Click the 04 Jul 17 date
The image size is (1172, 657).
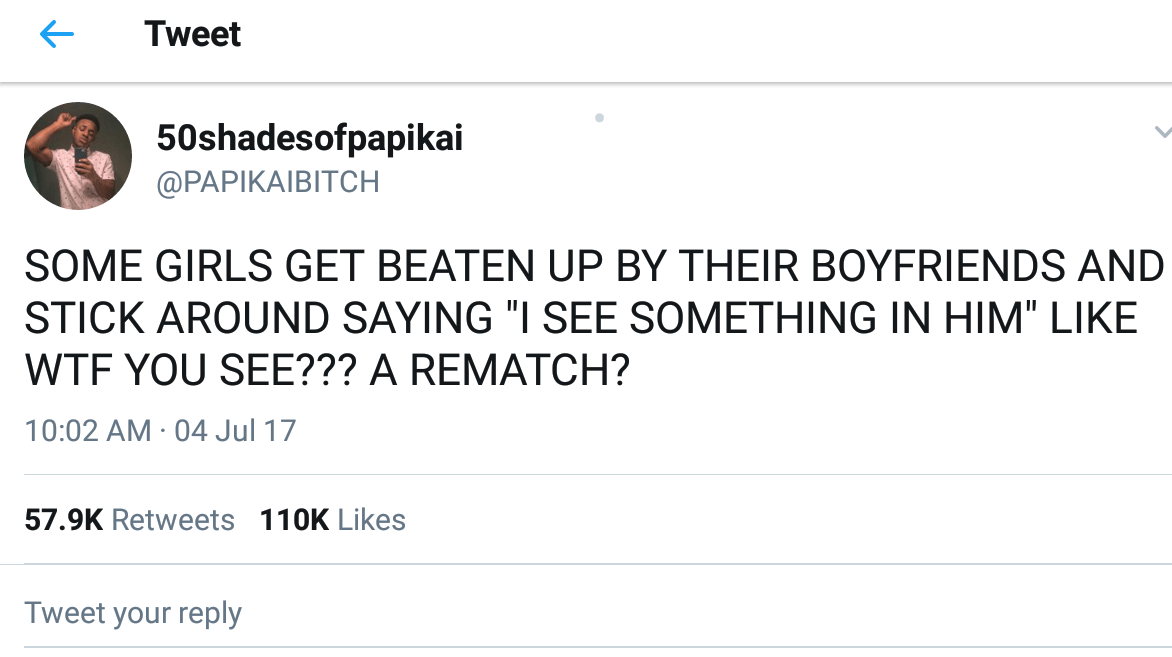(235, 431)
